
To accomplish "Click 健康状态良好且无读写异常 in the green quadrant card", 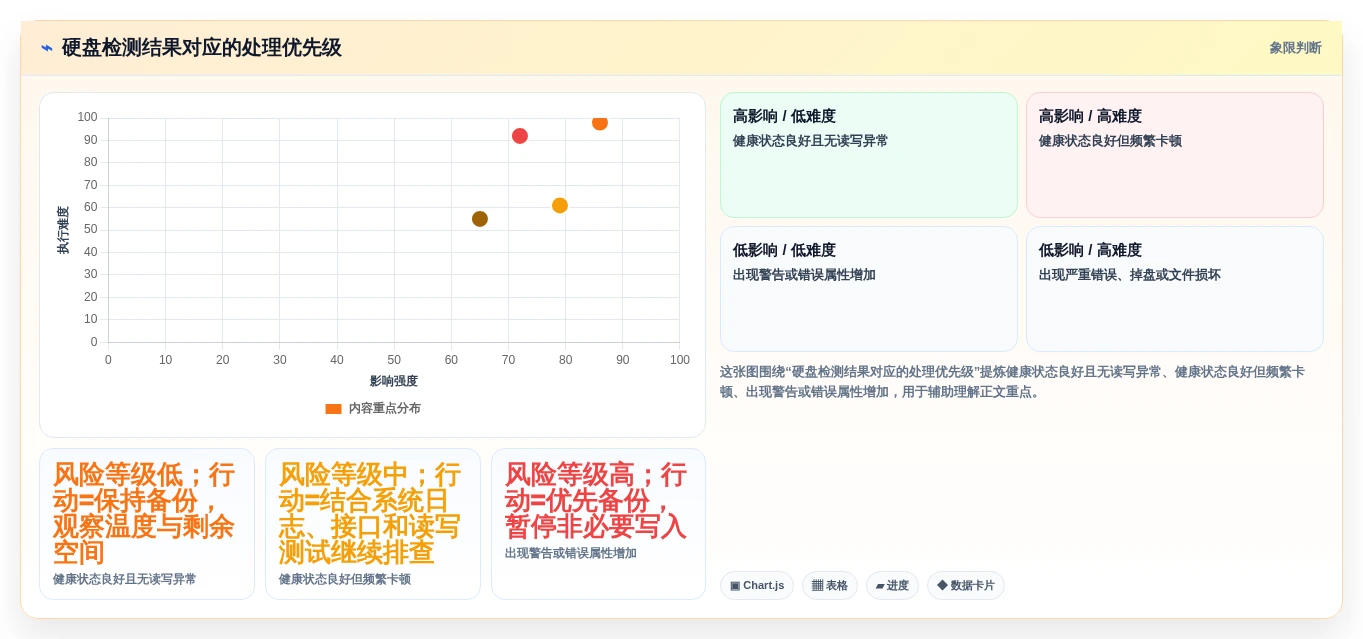I will click(x=811, y=141).
